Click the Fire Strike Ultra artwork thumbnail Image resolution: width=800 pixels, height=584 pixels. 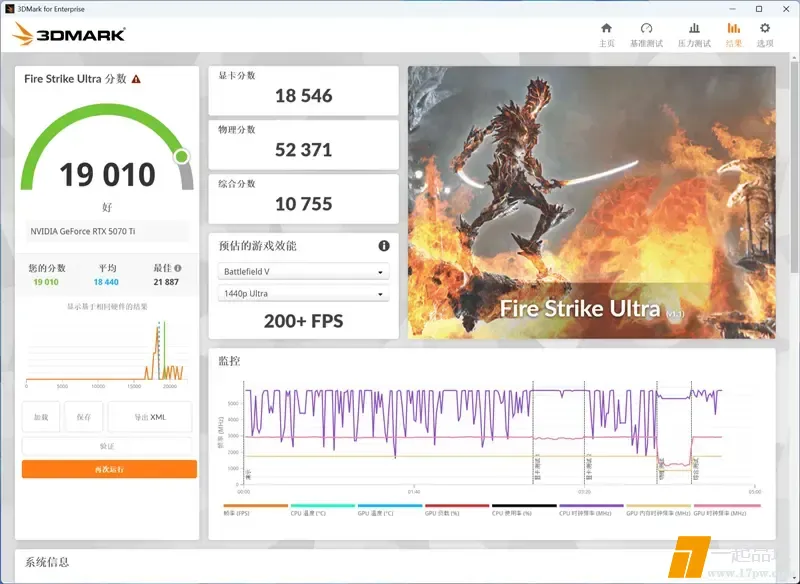coord(591,202)
